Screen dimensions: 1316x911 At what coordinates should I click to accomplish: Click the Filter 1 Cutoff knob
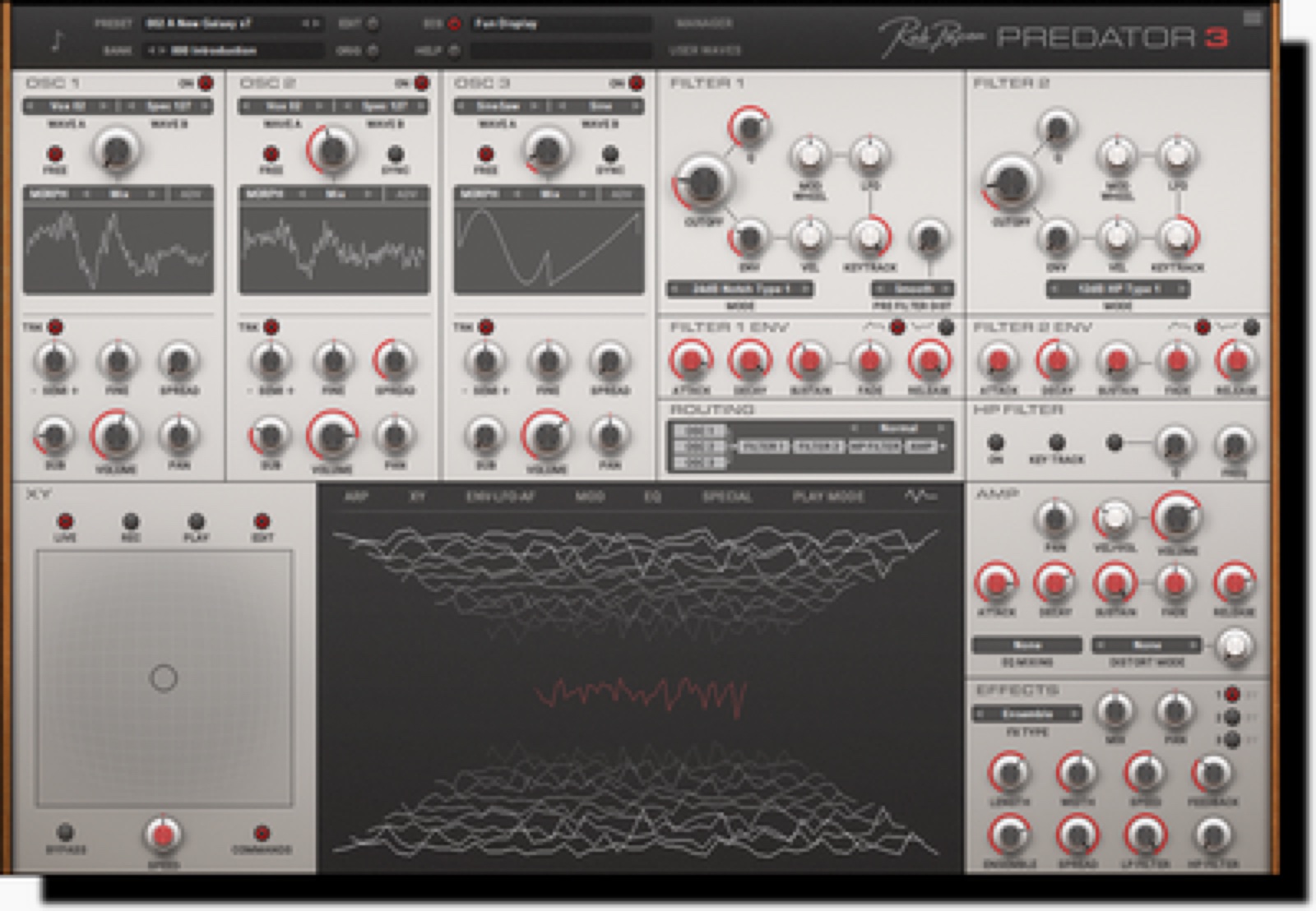[703, 182]
